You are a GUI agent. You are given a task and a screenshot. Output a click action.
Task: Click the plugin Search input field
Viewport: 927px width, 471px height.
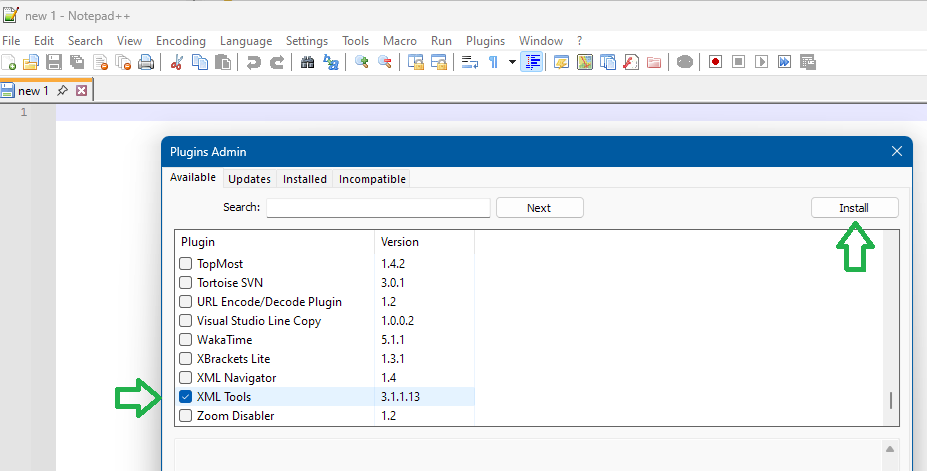point(378,208)
